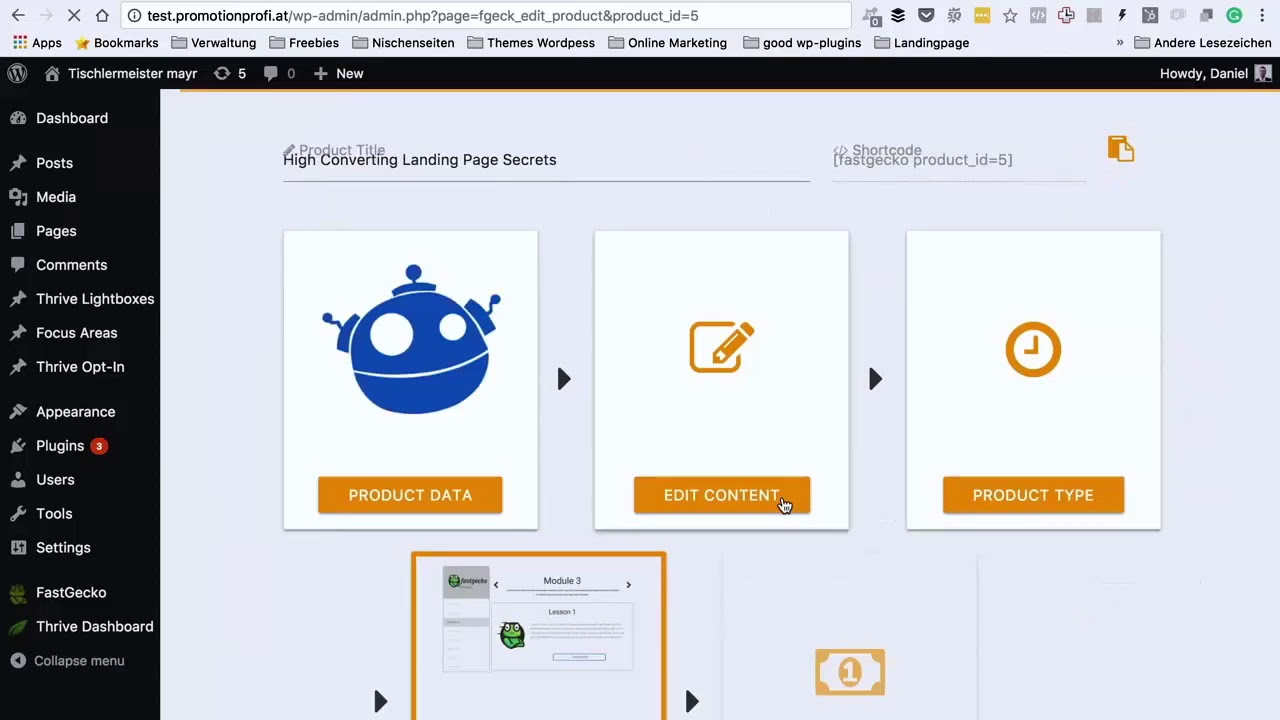Open the Chrome three-dot menu
This screenshot has width=1280, height=720.
[1262, 15]
